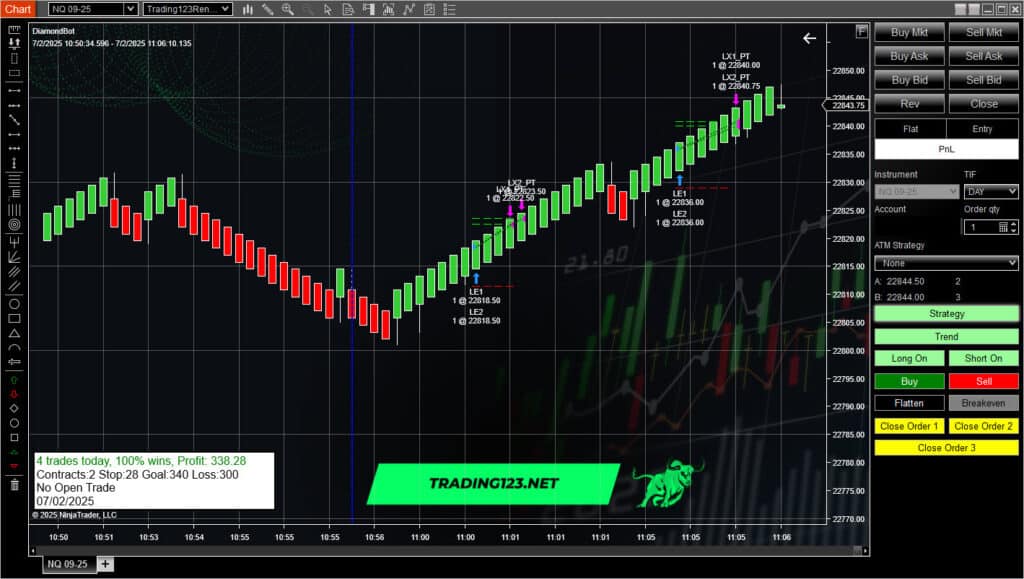This screenshot has width=1024, height=579.
Task: Select the triangle drawing tool
Action: 14,333
